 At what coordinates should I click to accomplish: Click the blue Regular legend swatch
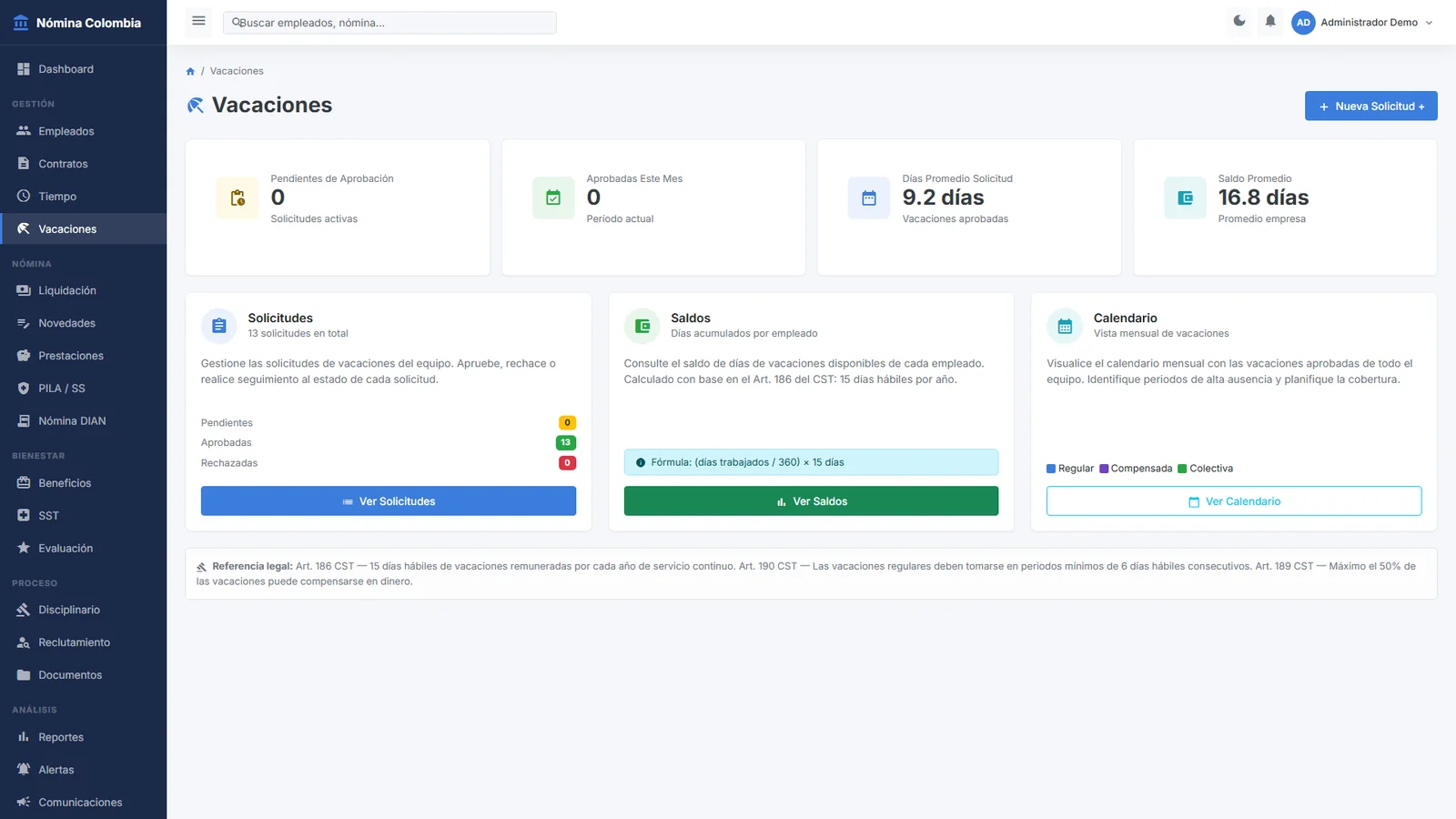(1051, 469)
